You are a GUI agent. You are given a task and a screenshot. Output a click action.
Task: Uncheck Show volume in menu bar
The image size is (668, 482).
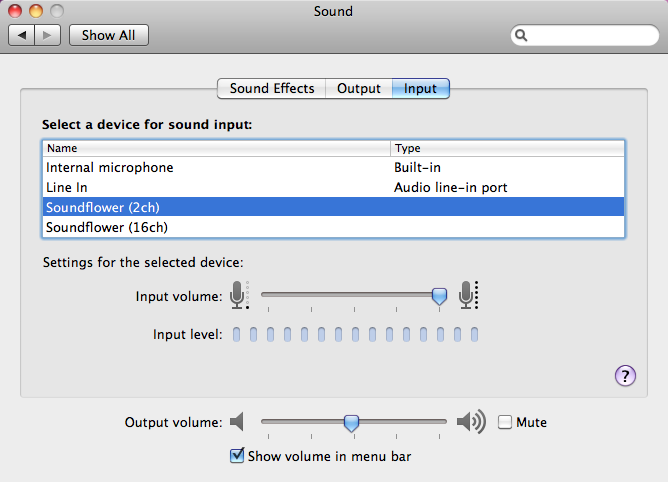(x=237, y=456)
